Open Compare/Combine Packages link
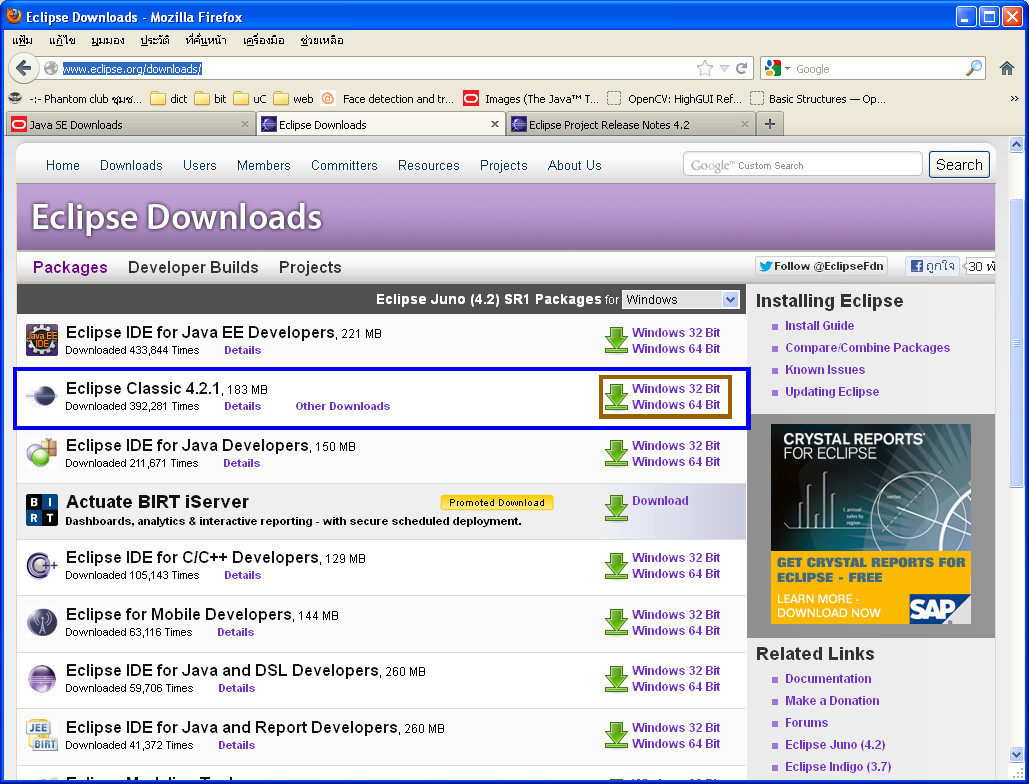Screen dimensions: 1029x784 [868, 348]
